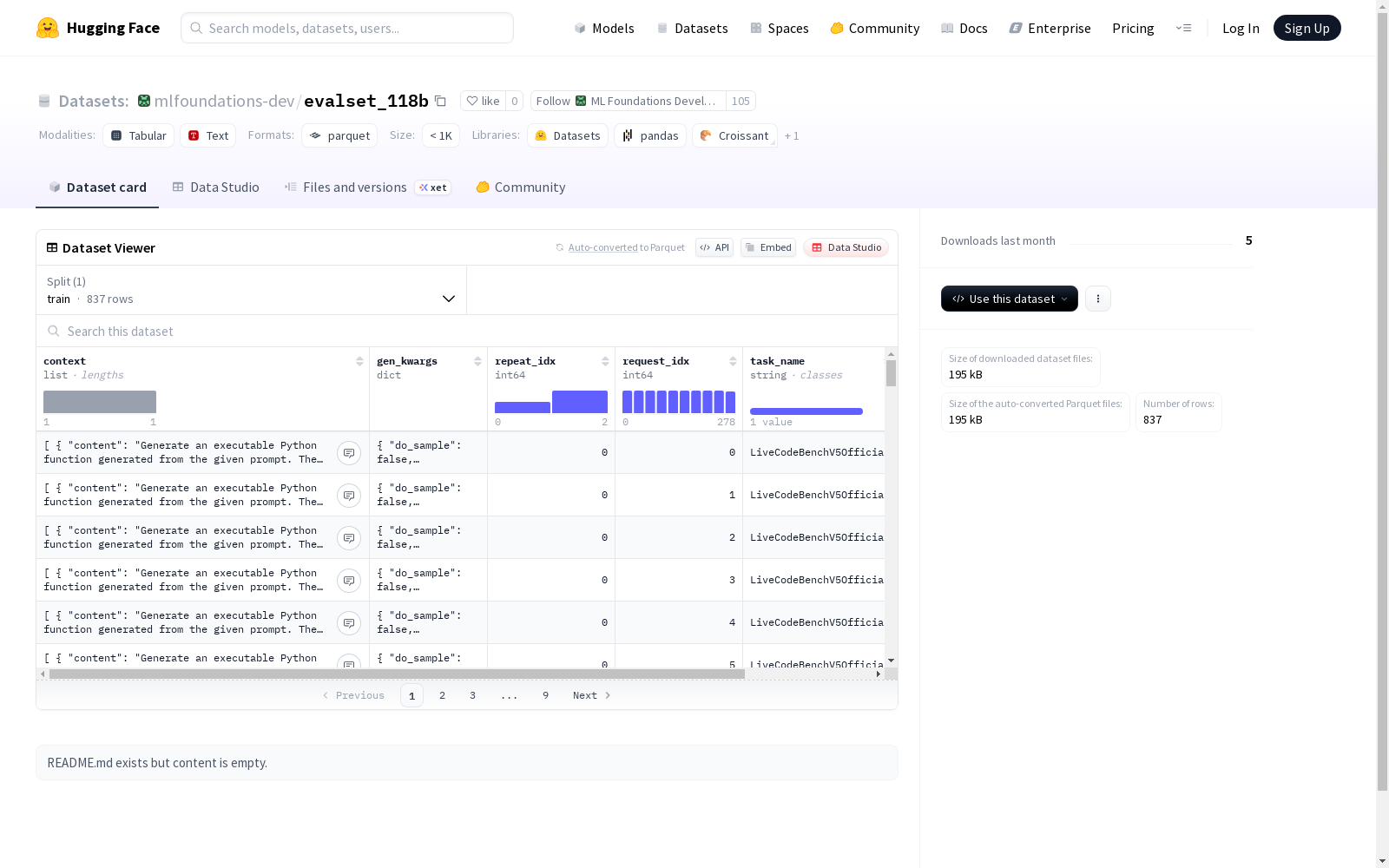Go to page 3 of the table
The image size is (1389, 868).
[472, 695]
